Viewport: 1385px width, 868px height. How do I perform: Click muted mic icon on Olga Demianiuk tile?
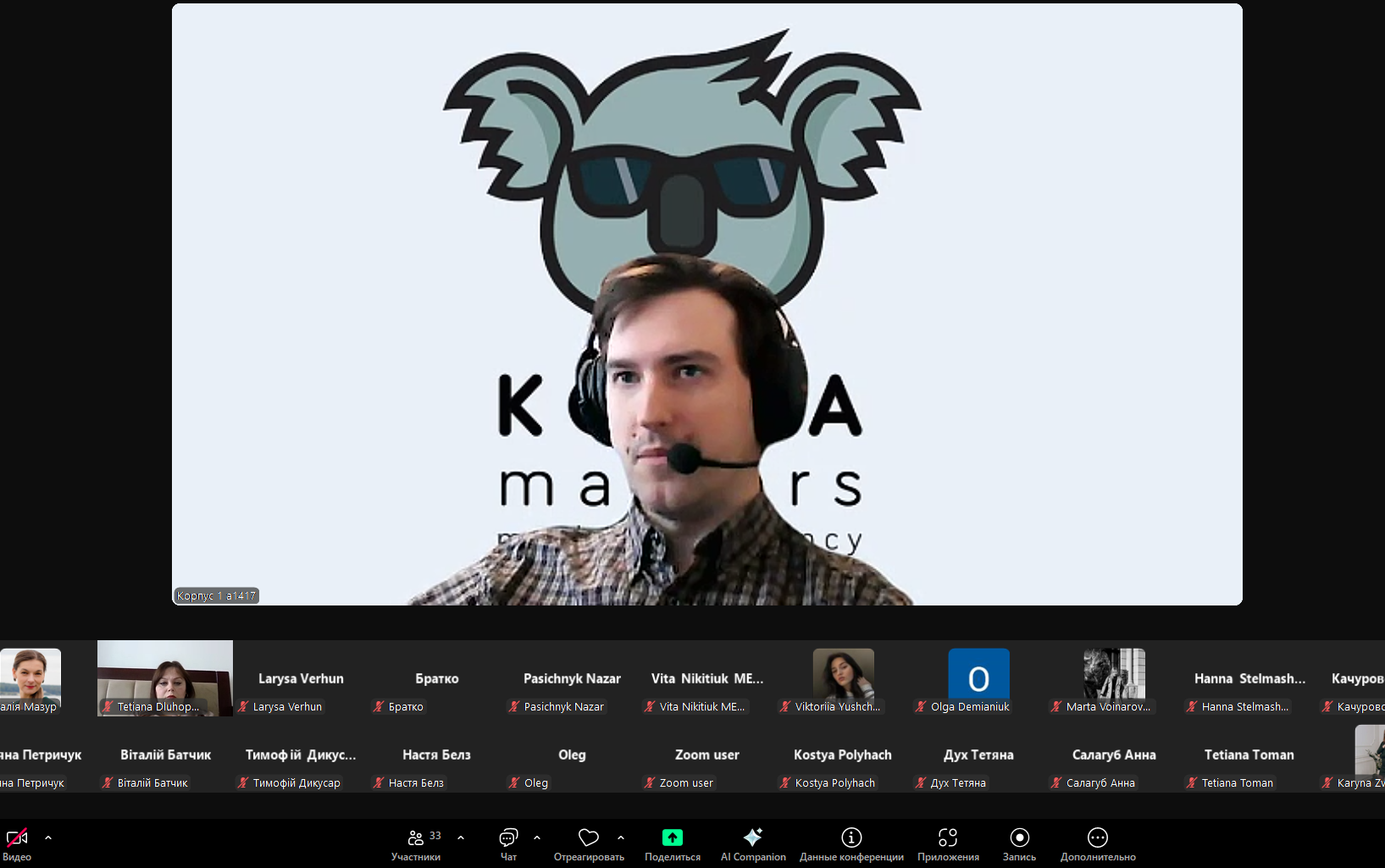coord(921,706)
